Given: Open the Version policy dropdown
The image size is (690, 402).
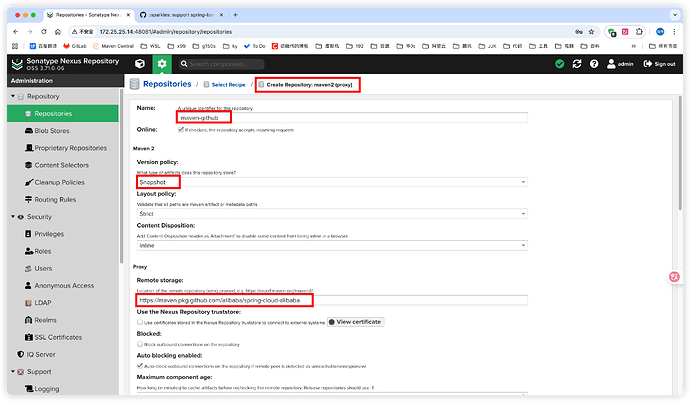Looking at the screenshot, I should click(332, 182).
